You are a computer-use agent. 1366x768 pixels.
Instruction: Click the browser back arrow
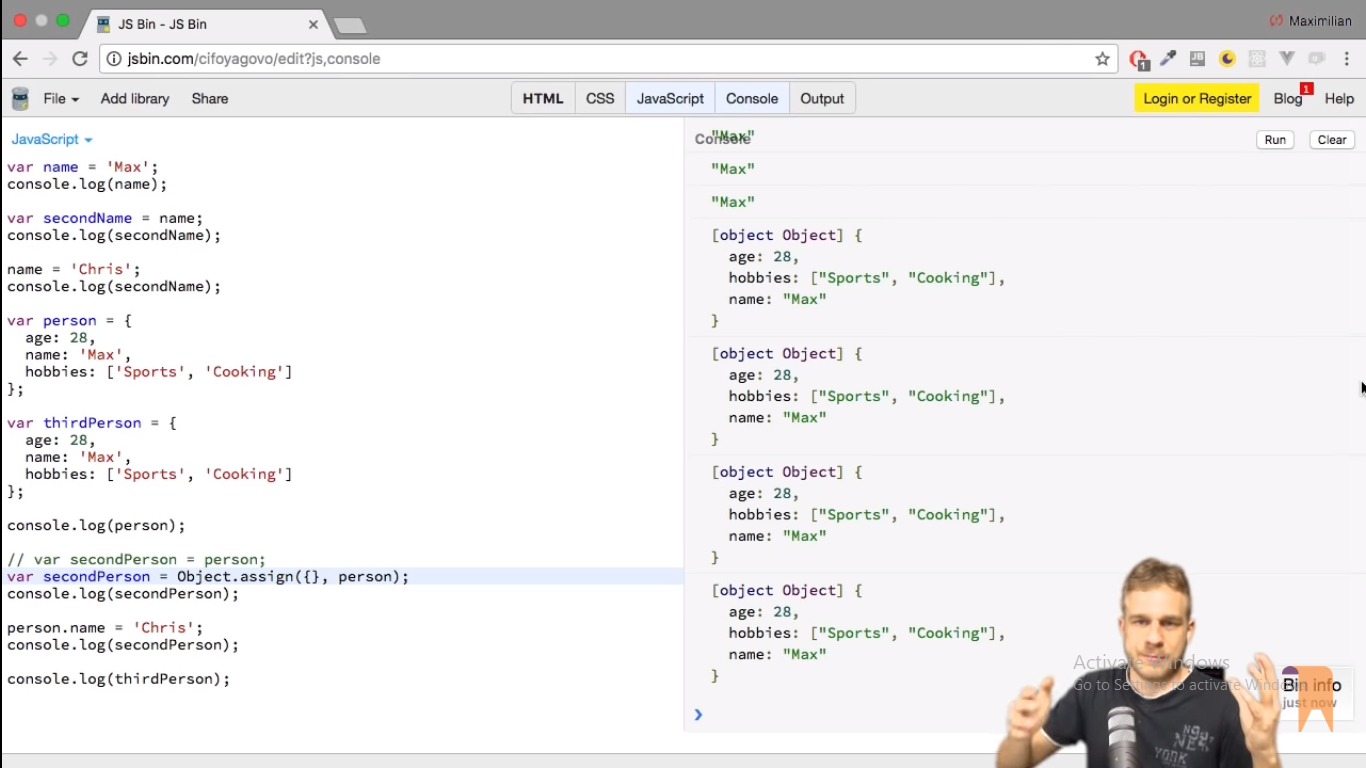point(20,59)
